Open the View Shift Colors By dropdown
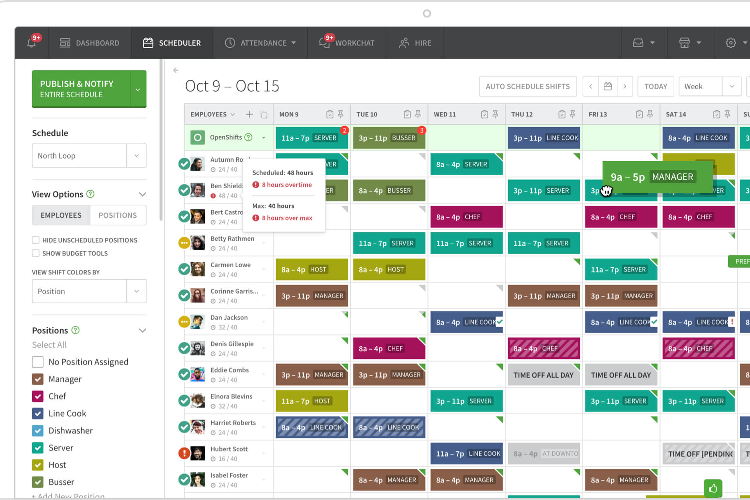Image resolution: width=750 pixels, height=500 pixels. [89, 291]
